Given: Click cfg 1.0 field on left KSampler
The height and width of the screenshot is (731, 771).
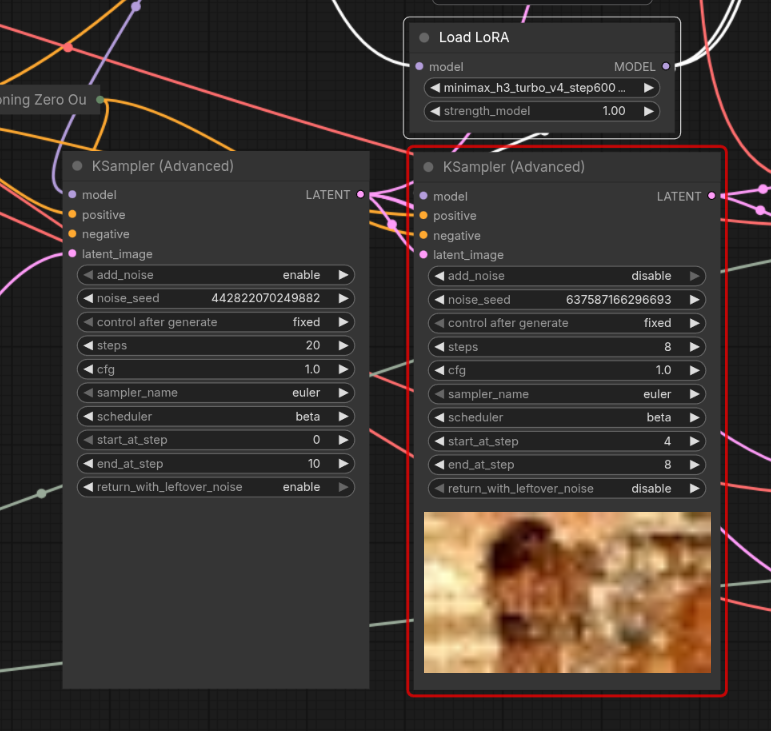Looking at the screenshot, I should 216,369.
